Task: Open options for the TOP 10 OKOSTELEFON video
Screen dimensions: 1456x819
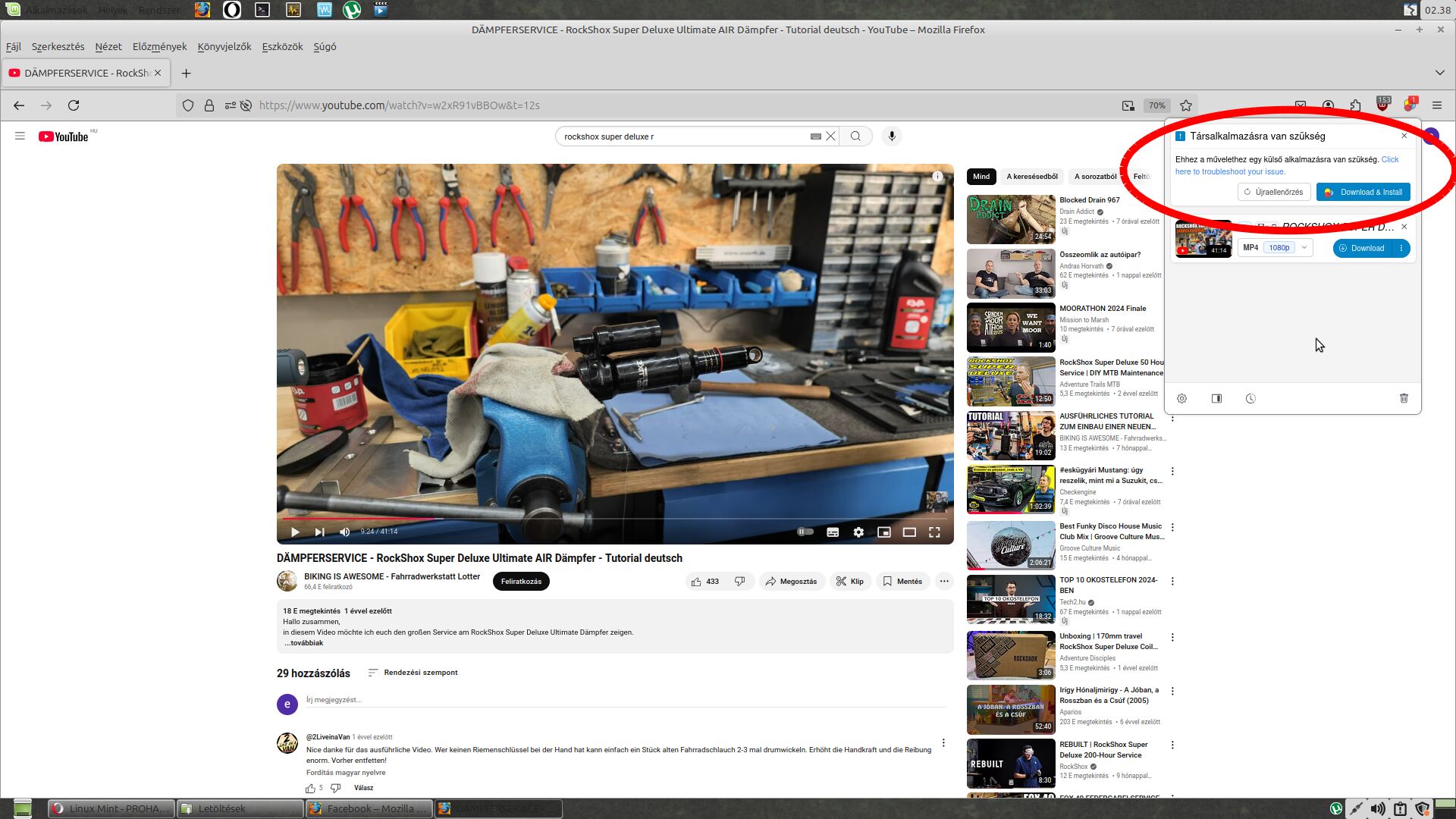Action: 1172,581
